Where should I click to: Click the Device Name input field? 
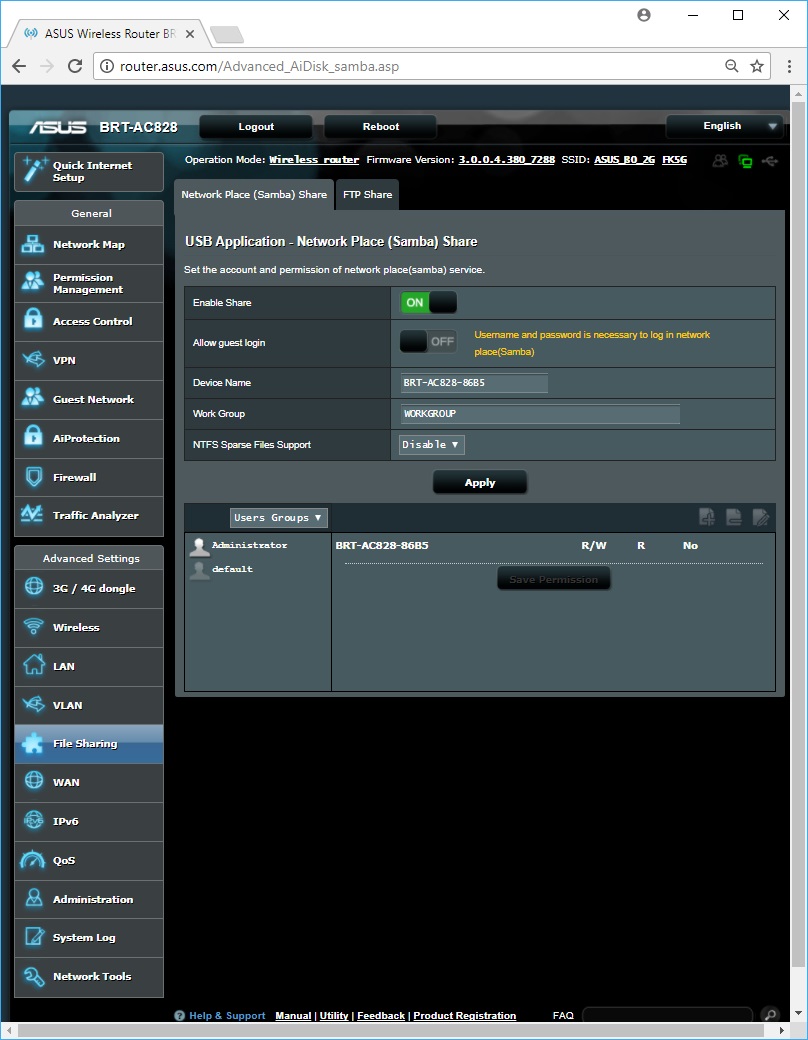click(x=474, y=383)
